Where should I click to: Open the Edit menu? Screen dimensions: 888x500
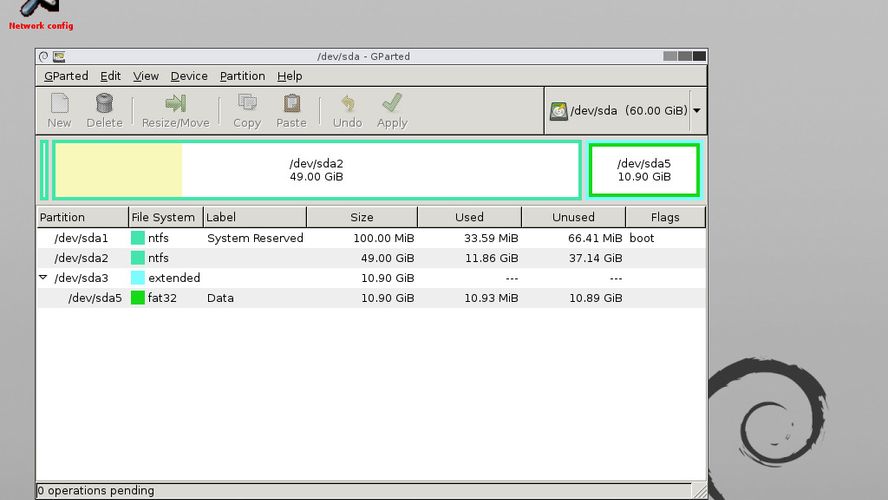pos(110,76)
